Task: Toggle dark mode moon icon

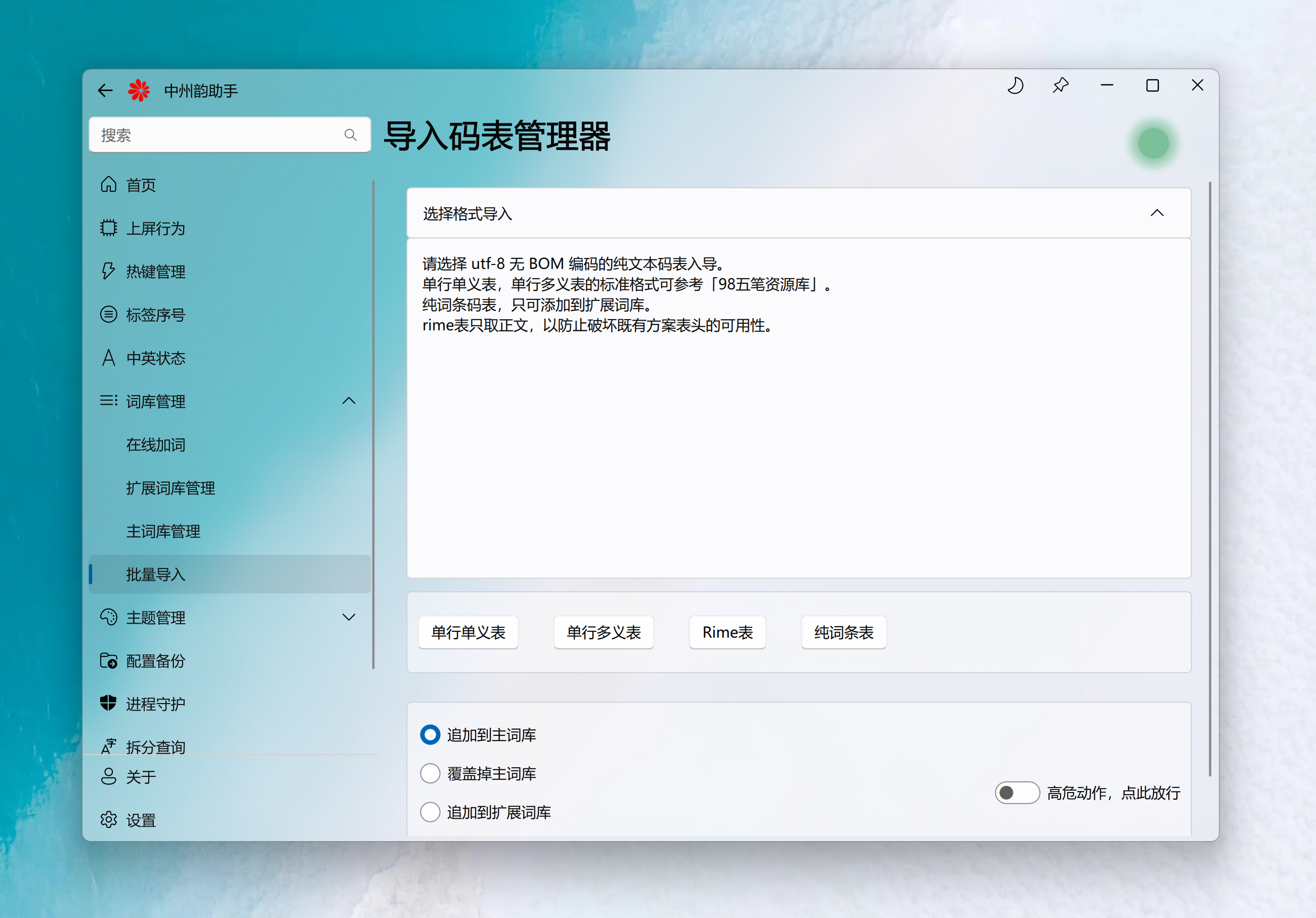Action: point(1015,86)
